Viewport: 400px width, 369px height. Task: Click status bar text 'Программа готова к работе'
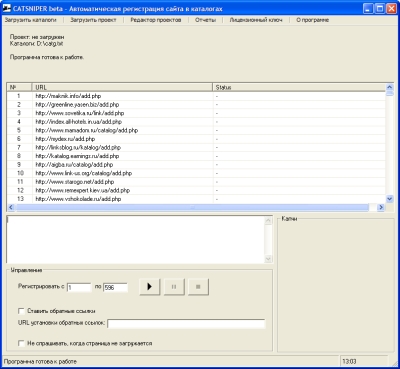tap(40, 361)
